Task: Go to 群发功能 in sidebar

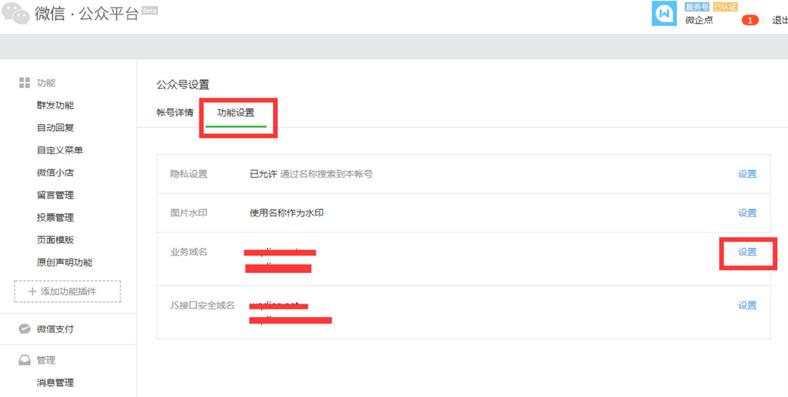Action: tap(55, 106)
